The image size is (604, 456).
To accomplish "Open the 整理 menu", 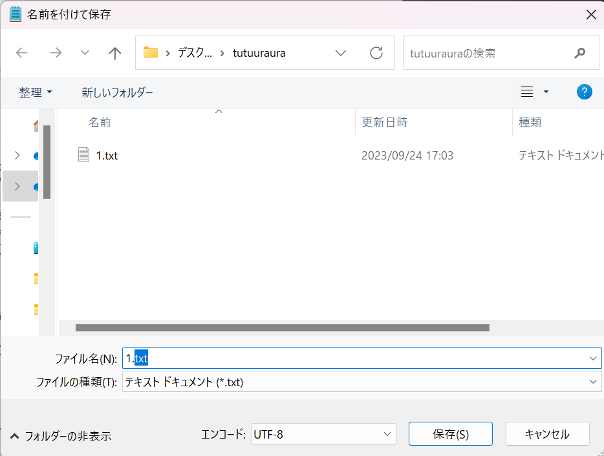I will (36, 92).
